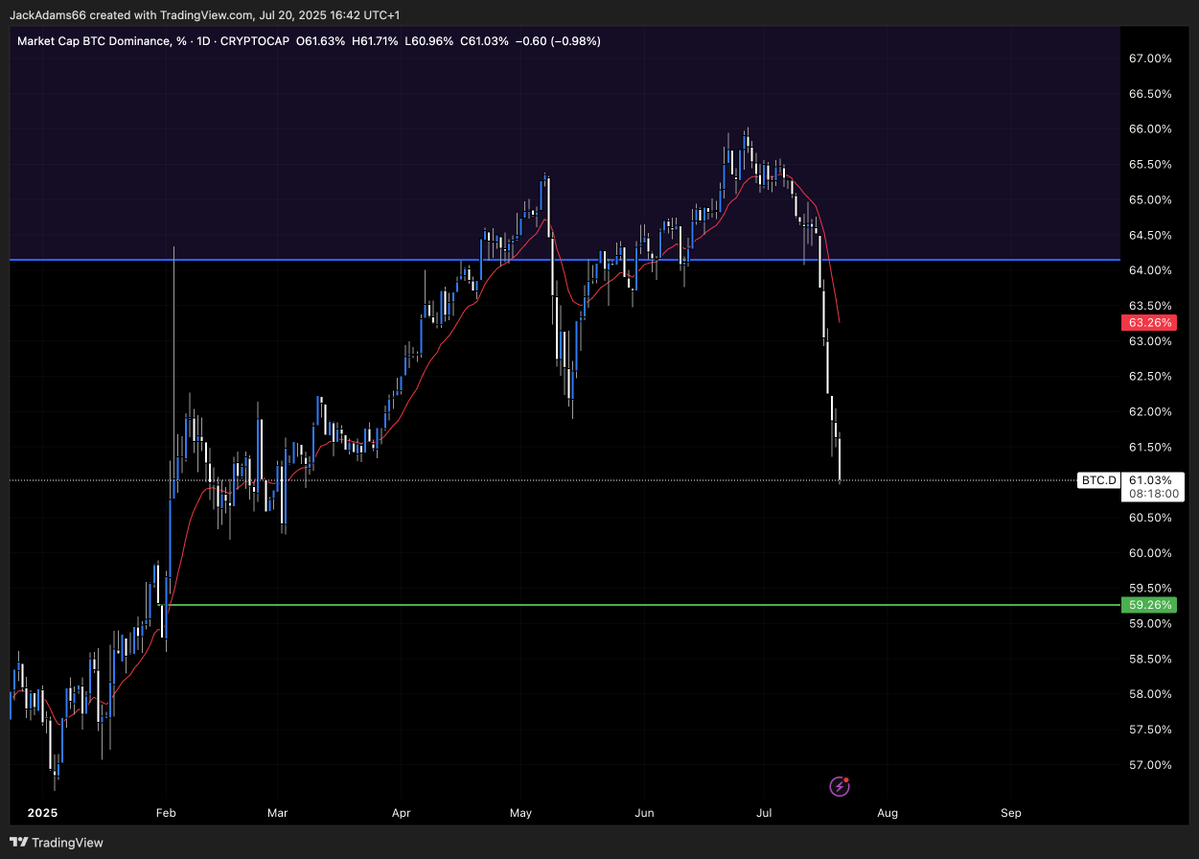Click the green 59.26% price line label
The image size is (1199, 859).
pyautogui.click(x=1149, y=605)
